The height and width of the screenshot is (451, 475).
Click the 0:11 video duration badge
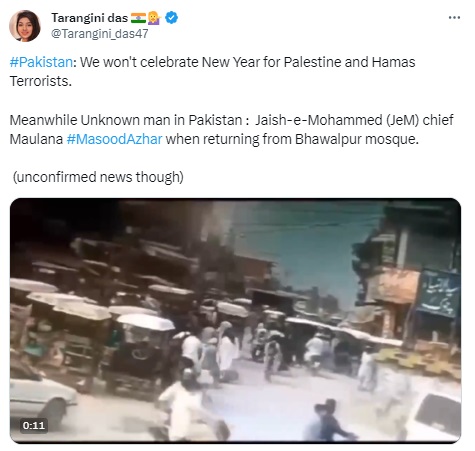pyautogui.click(x=34, y=425)
